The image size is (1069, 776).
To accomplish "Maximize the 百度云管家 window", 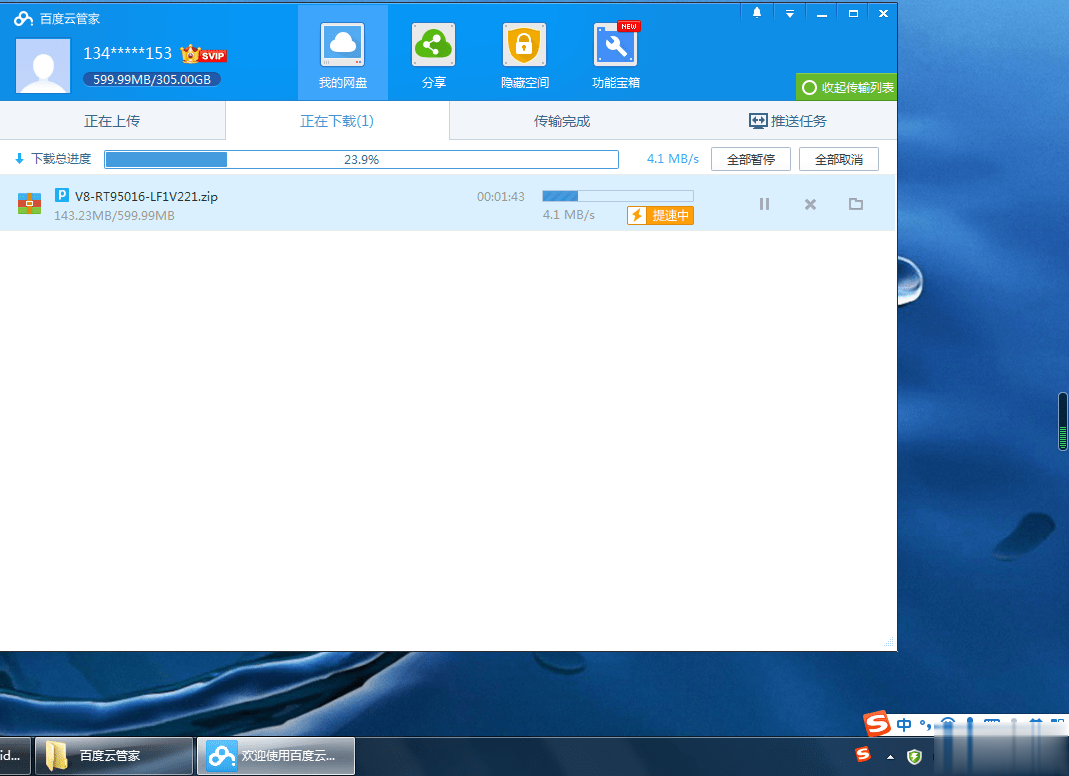I will click(853, 13).
